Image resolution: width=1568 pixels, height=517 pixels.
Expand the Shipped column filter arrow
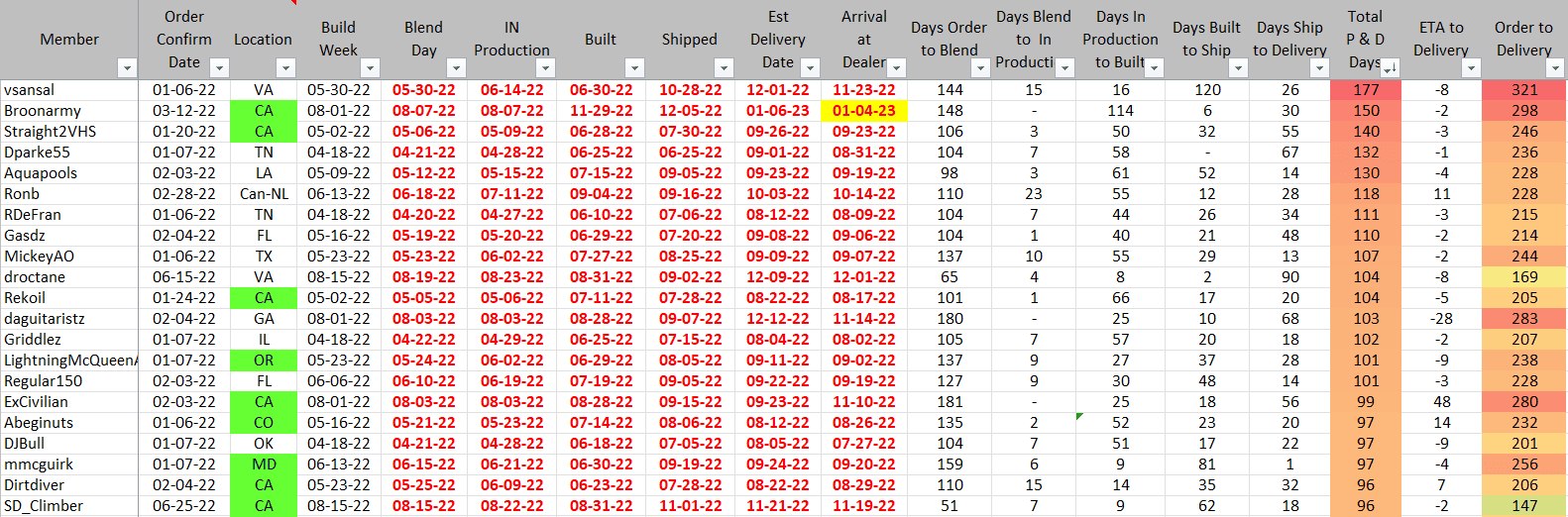tap(724, 68)
